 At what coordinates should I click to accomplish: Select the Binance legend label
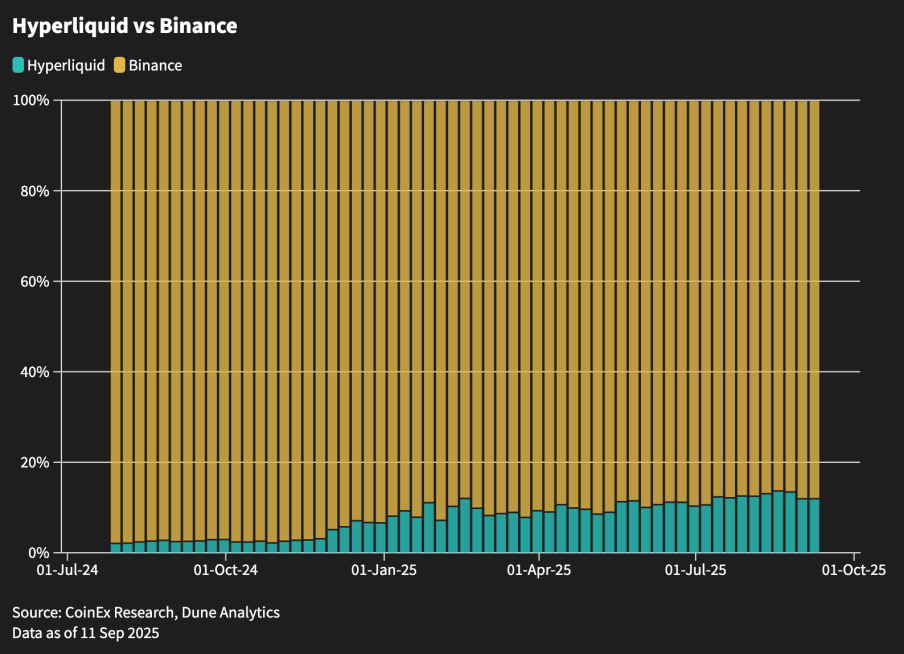(155, 65)
